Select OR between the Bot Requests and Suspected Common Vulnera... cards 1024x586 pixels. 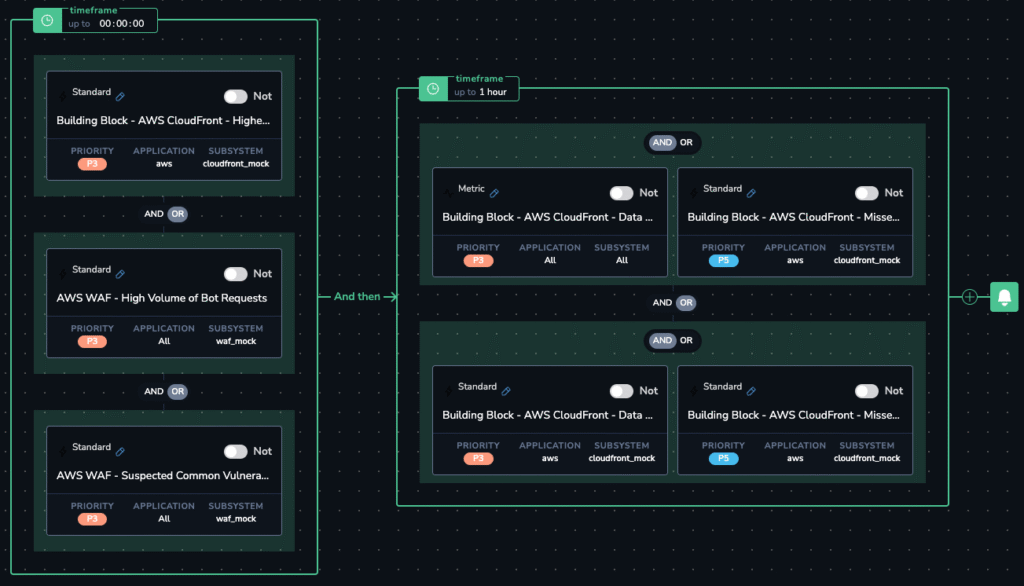coord(178,392)
